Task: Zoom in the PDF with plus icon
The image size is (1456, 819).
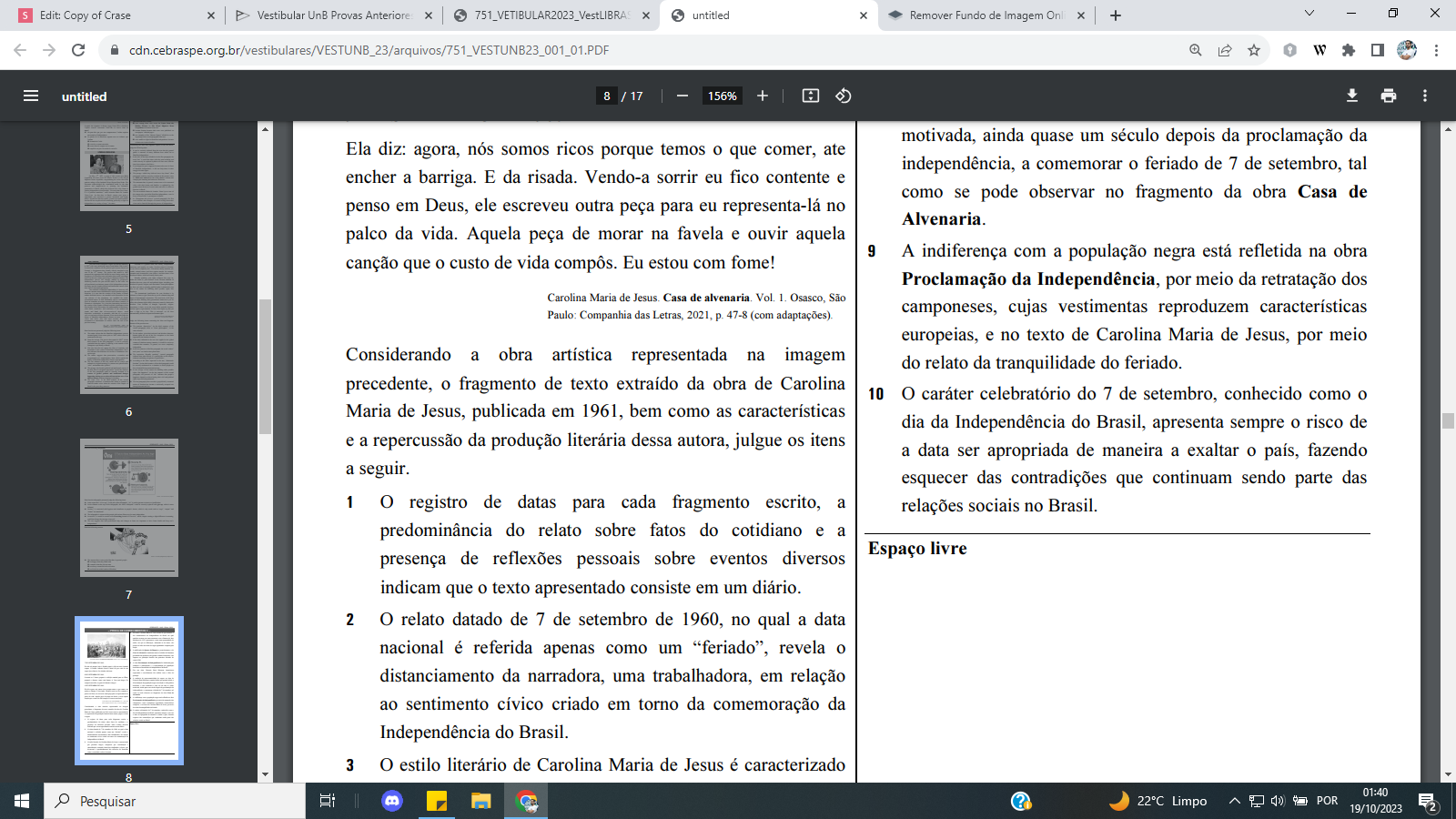Action: [x=763, y=96]
